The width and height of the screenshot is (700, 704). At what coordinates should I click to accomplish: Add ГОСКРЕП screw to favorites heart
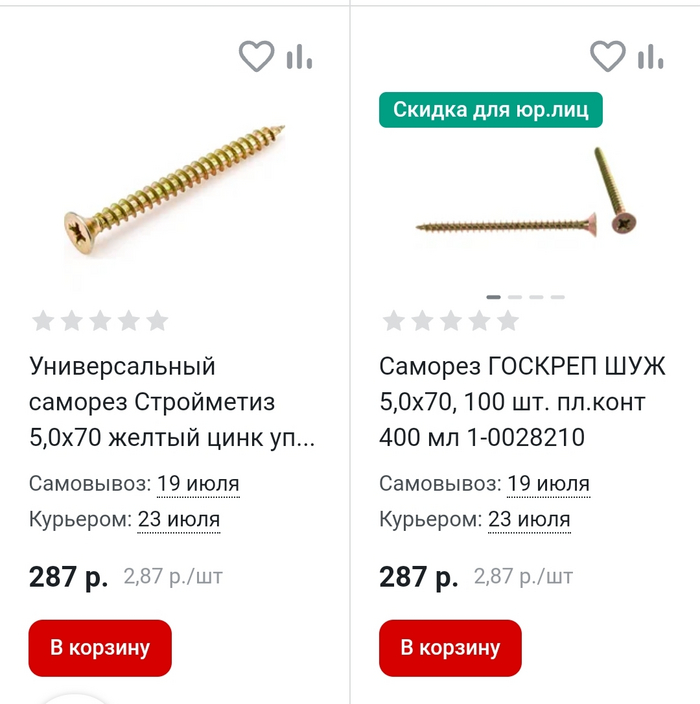[608, 56]
